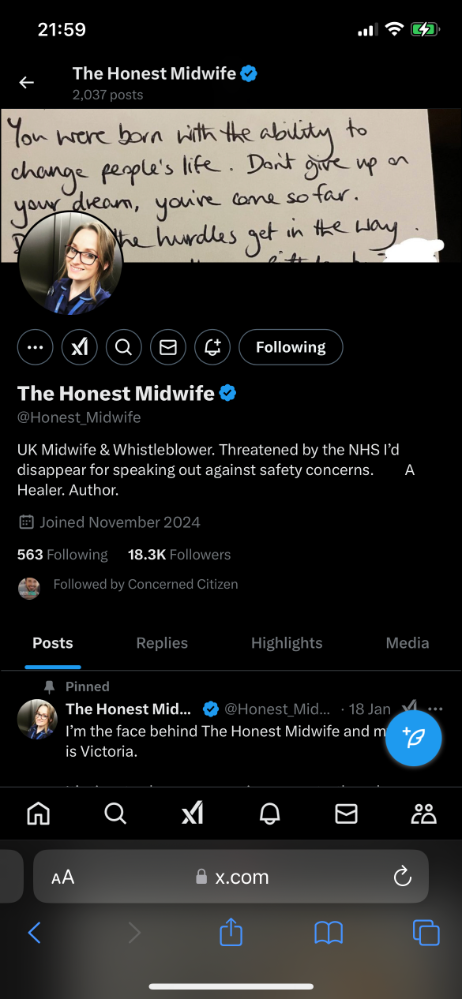Open the AA page settings menu in Safari
Viewport: 462px width, 999px height.
pyautogui.click(x=63, y=877)
